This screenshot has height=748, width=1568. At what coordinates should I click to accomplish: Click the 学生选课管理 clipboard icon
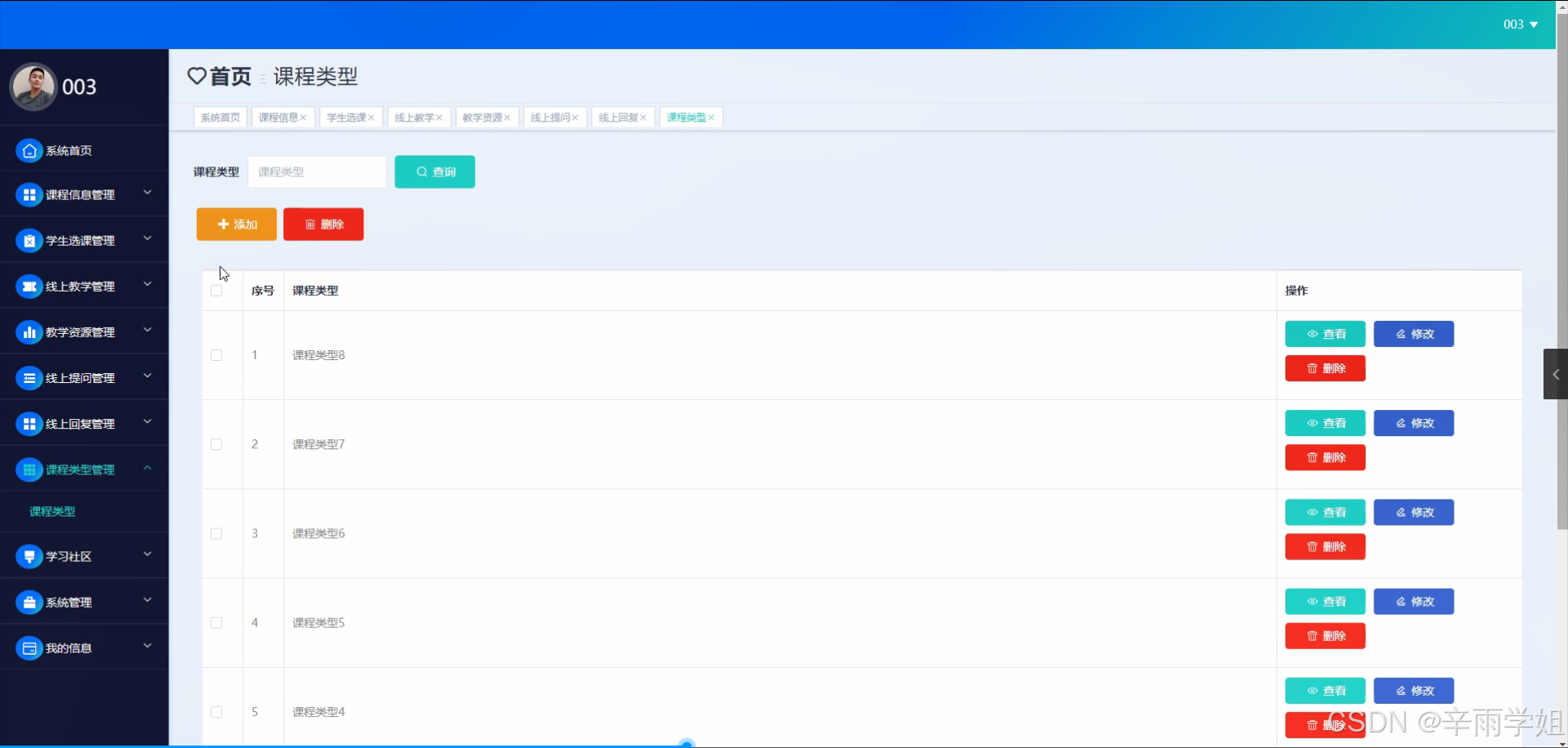[x=29, y=240]
